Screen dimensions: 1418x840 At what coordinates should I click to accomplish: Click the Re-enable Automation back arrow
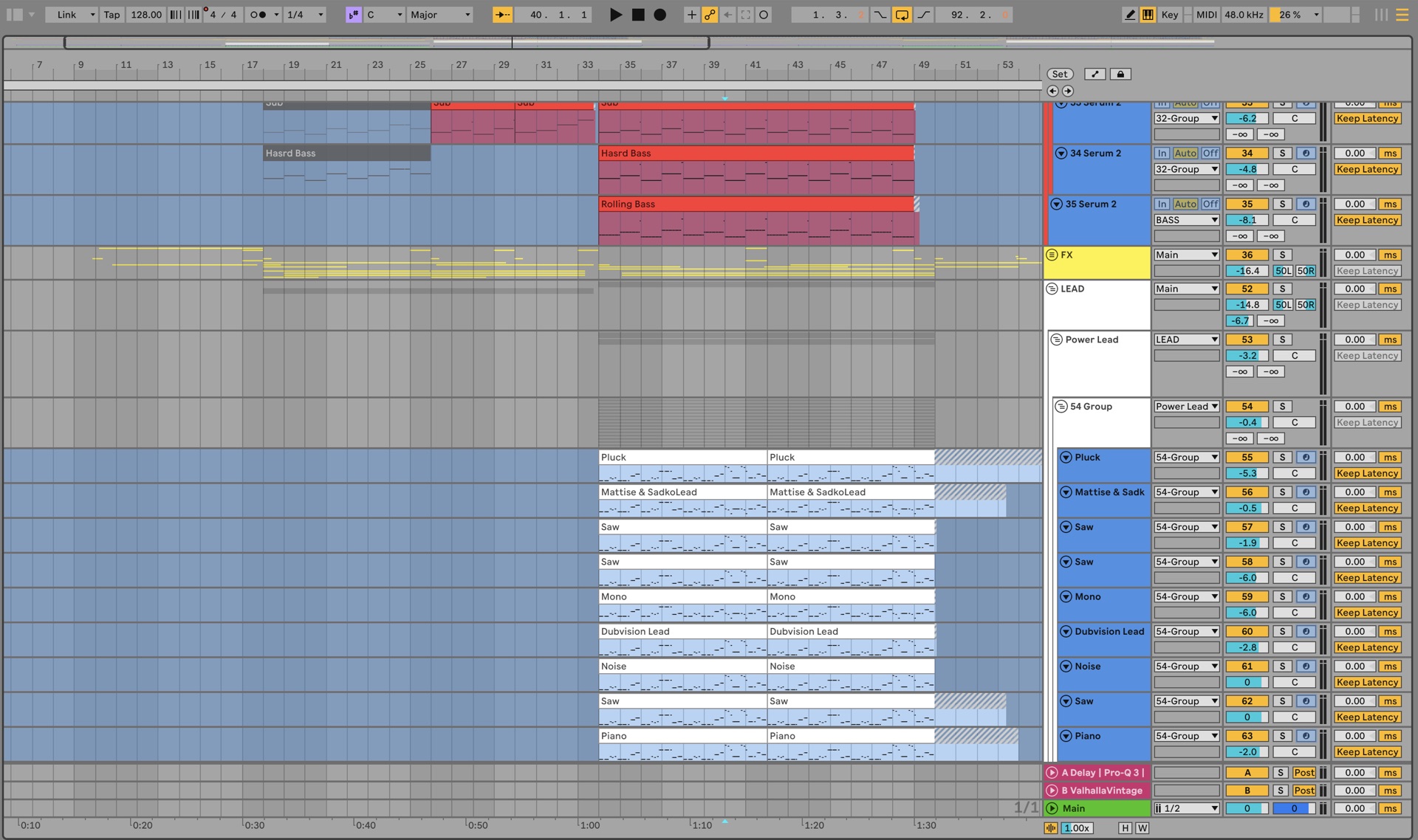point(727,15)
